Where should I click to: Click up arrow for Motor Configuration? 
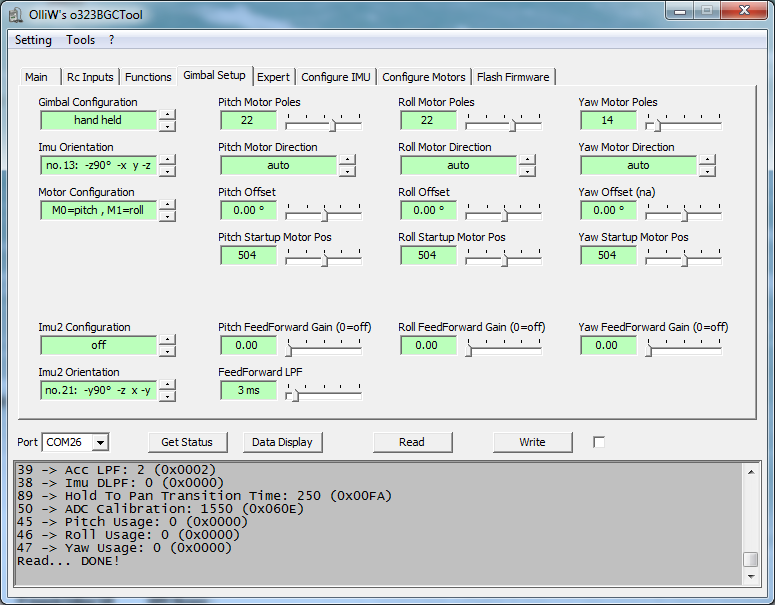click(x=168, y=205)
